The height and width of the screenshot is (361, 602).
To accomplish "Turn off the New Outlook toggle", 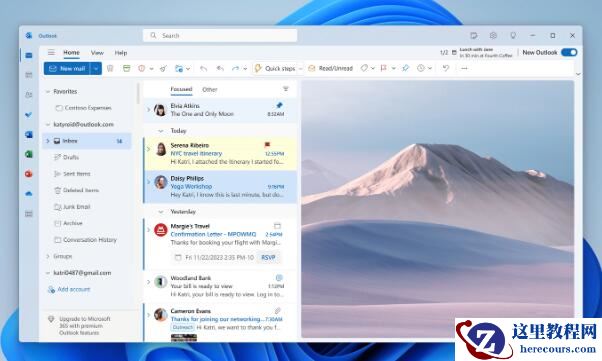I will [569, 52].
